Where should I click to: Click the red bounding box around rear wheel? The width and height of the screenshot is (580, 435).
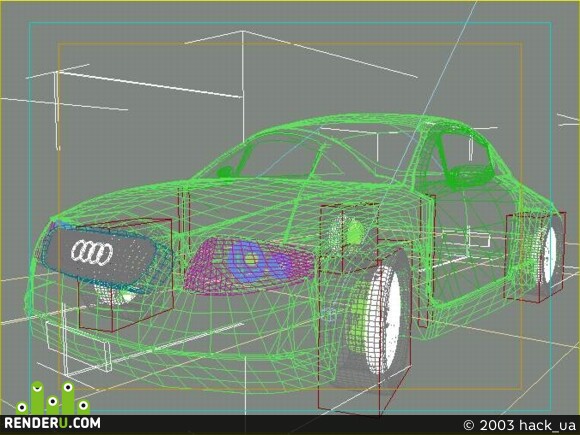535,256
